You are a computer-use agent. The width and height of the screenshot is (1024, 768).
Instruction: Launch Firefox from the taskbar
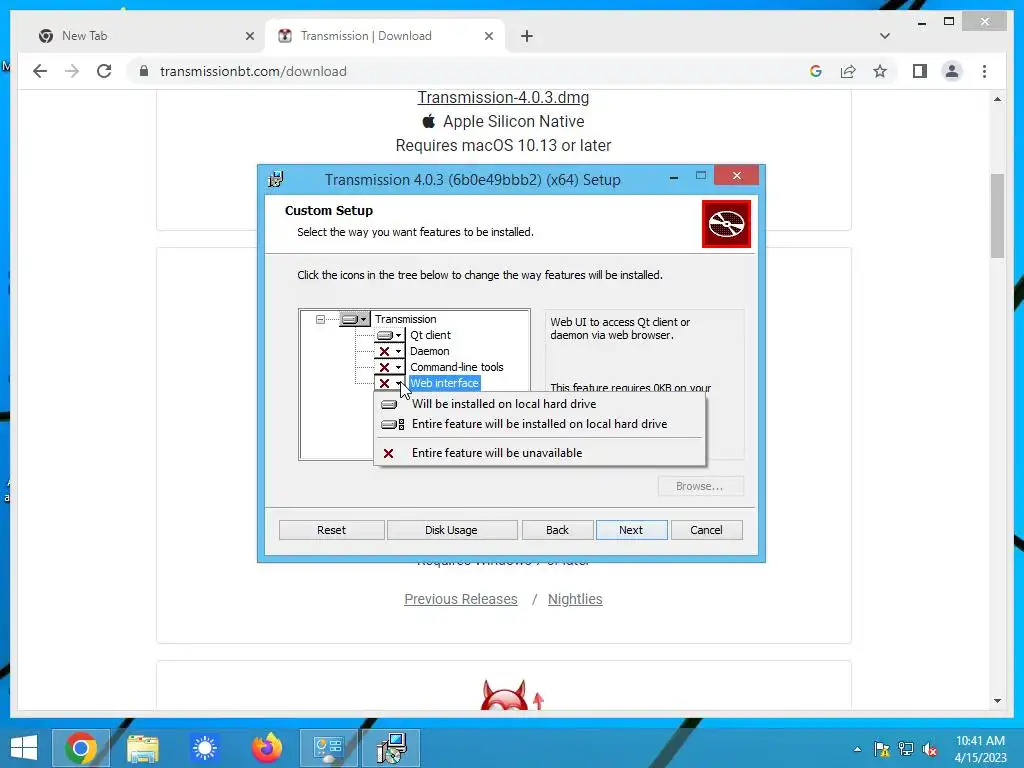tap(266, 748)
